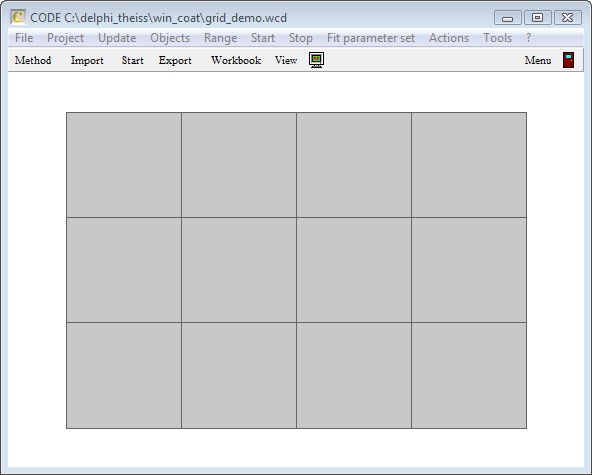Open the Fit parameter set menu
592x475 pixels.
click(371, 38)
